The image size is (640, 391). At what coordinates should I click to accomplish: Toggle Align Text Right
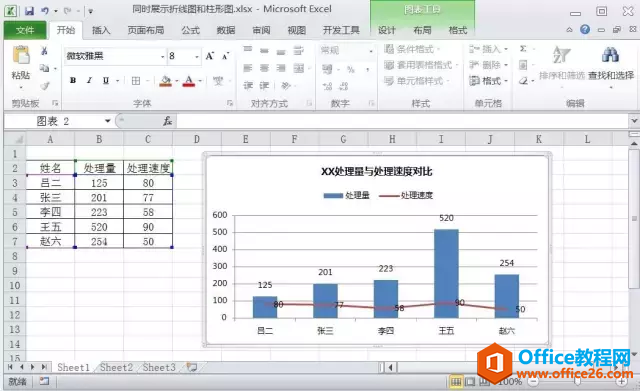[281, 68]
